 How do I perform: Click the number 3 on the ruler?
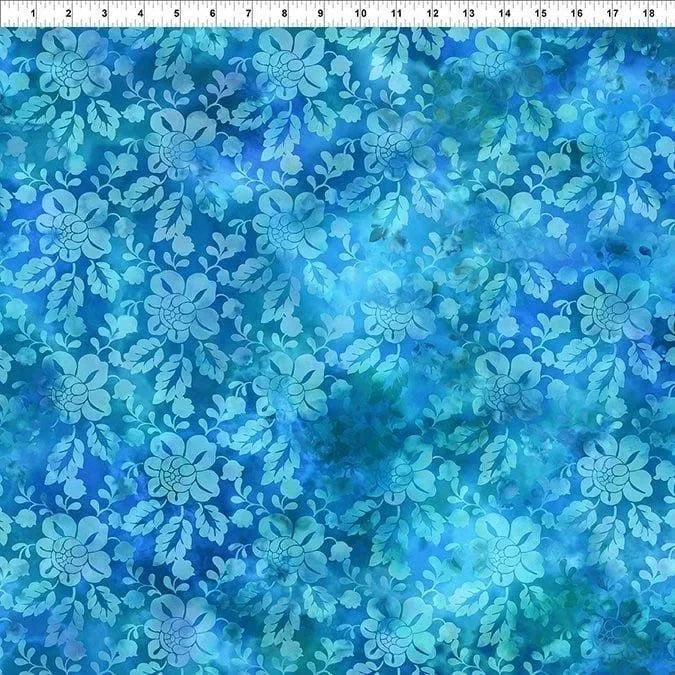[x=105, y=15]
